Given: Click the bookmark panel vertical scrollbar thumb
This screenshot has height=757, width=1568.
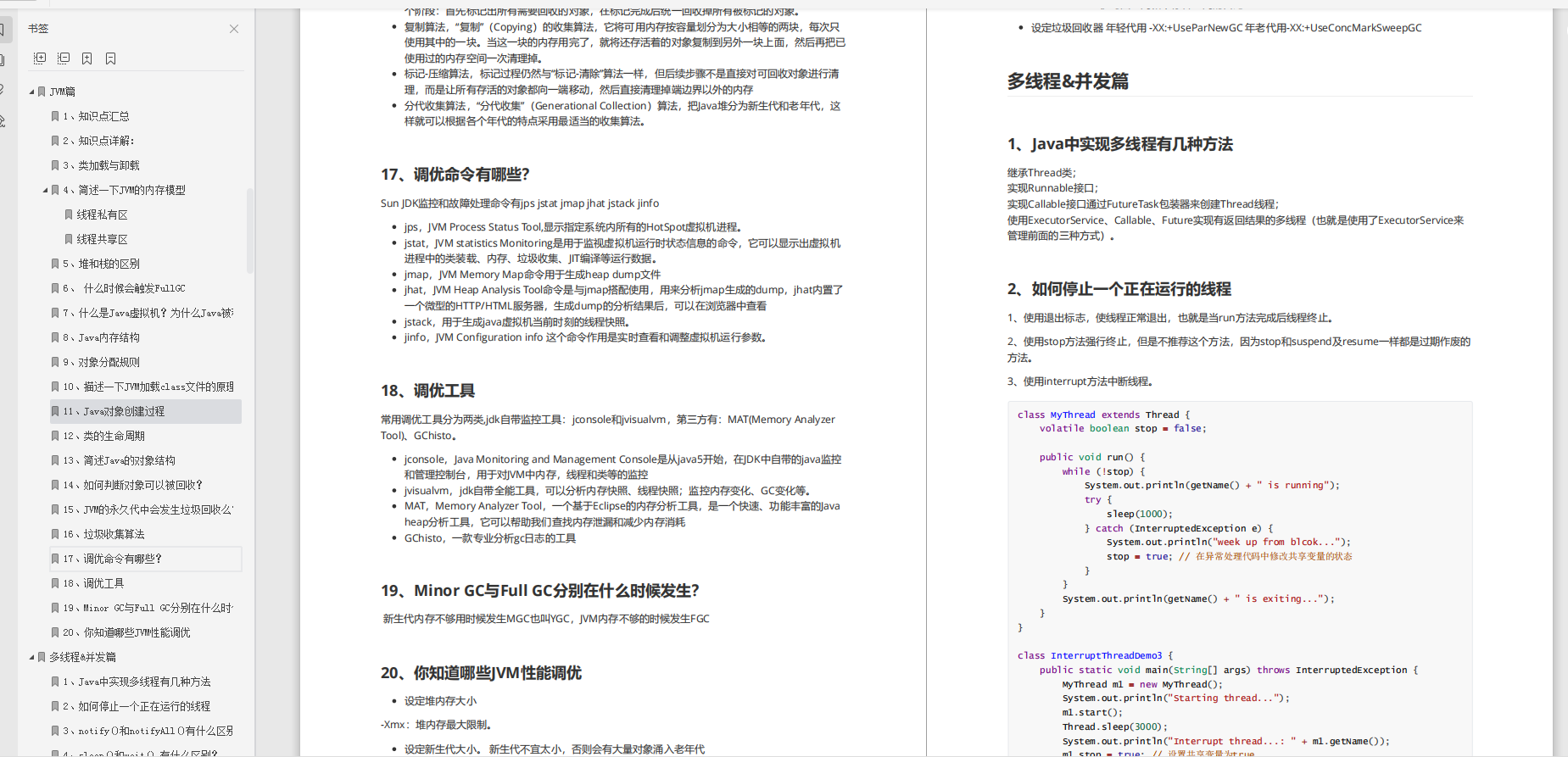Looking at the screenshot, I should point(250,231).
